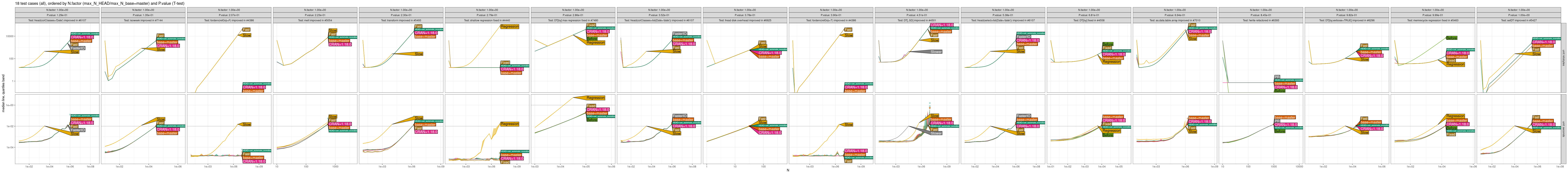Click the 'hwrite refactored in #6393' header strip

(x=1261, y=20)
